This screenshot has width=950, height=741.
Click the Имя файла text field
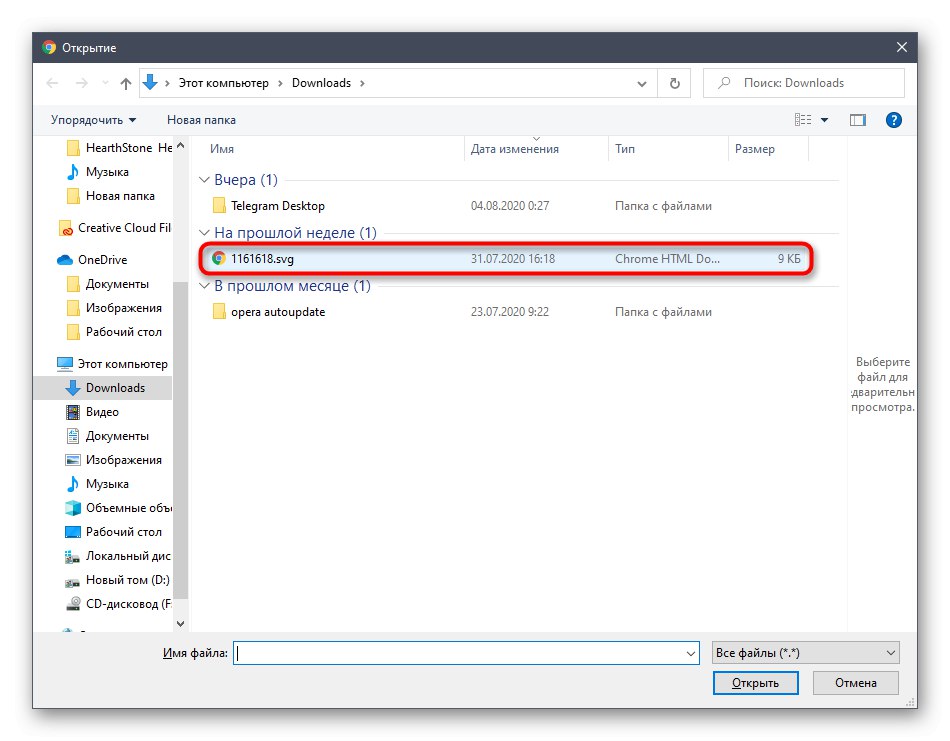(459, 653)
